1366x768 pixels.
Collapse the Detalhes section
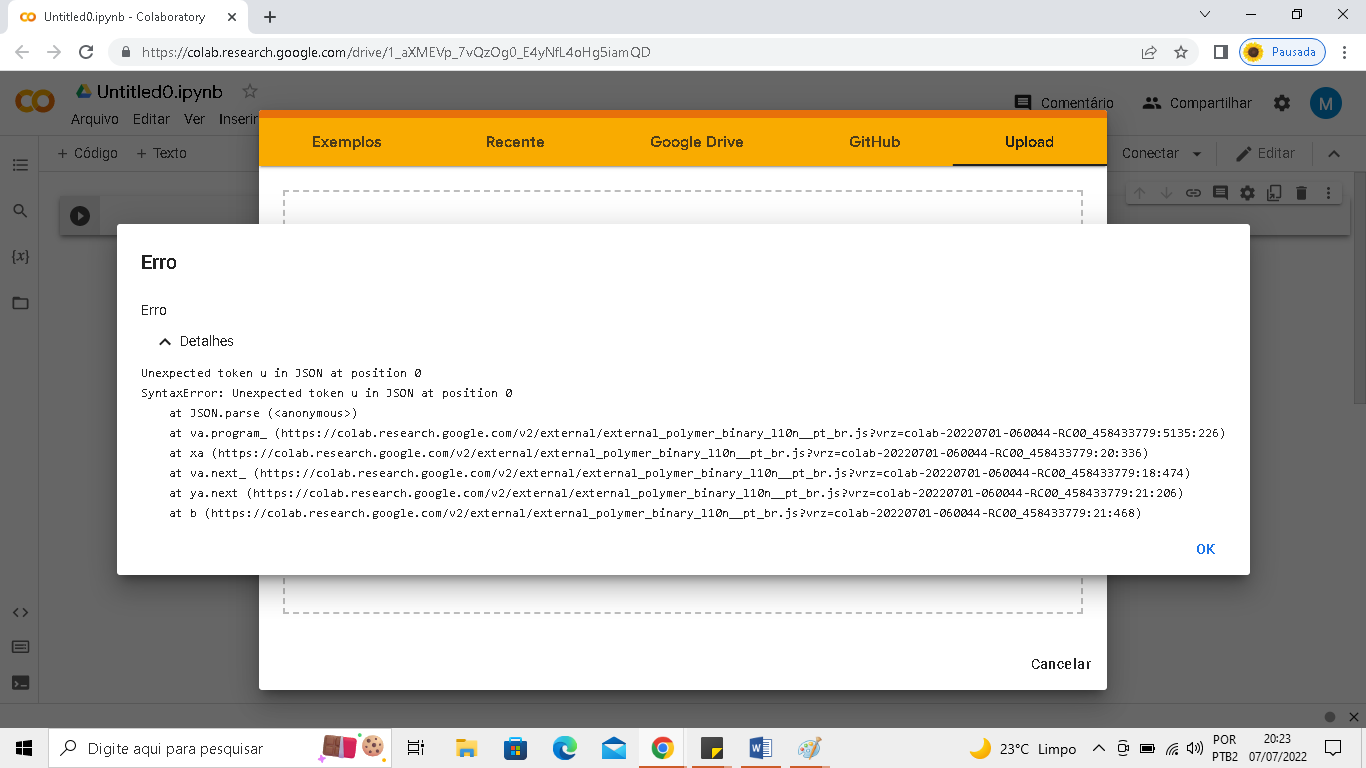pyautogui.click(x=196, y=341)
